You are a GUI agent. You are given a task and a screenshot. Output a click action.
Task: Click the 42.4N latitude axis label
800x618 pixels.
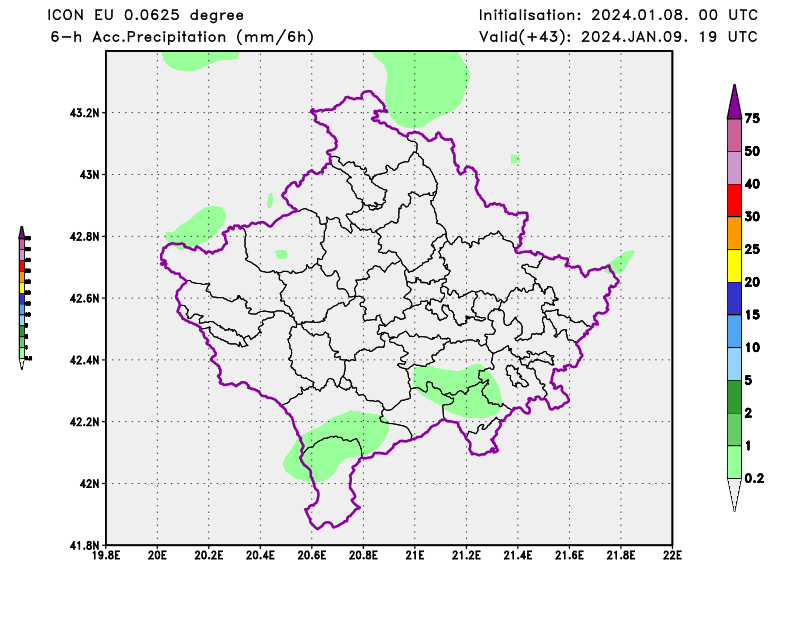tap(85, 360)
